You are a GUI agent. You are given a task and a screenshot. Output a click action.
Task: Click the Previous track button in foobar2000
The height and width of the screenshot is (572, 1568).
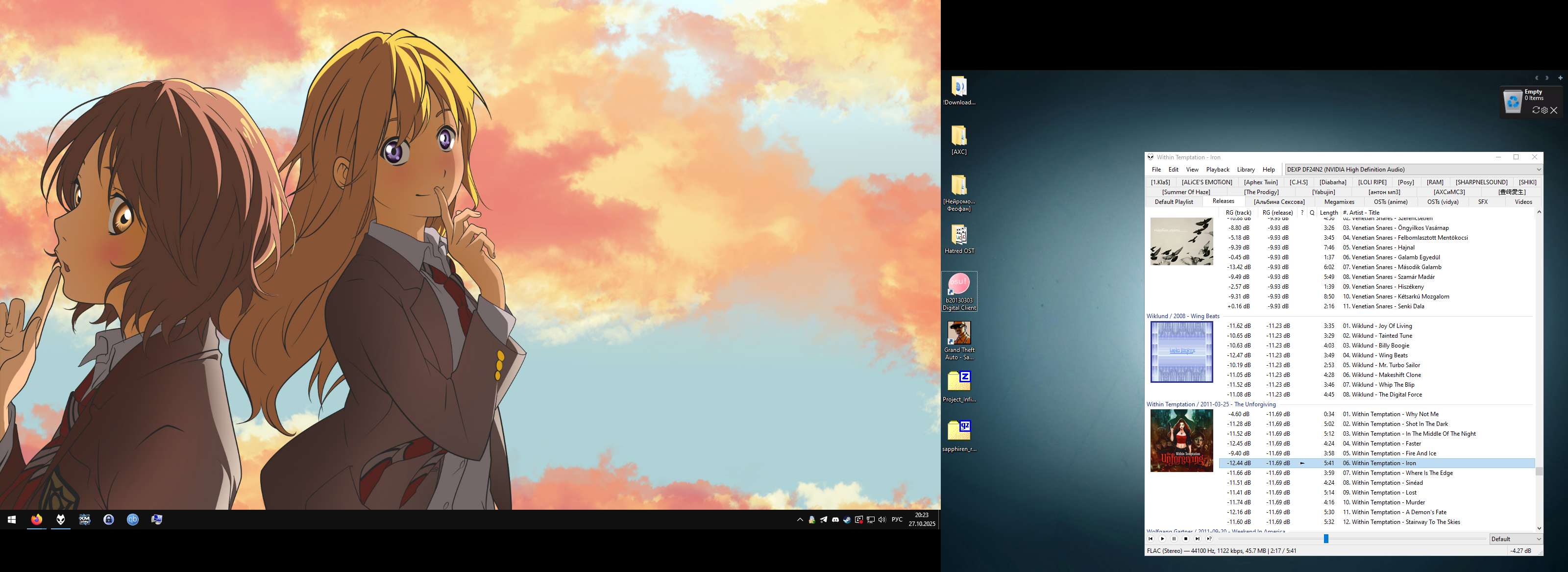(x=1151, y=539)
